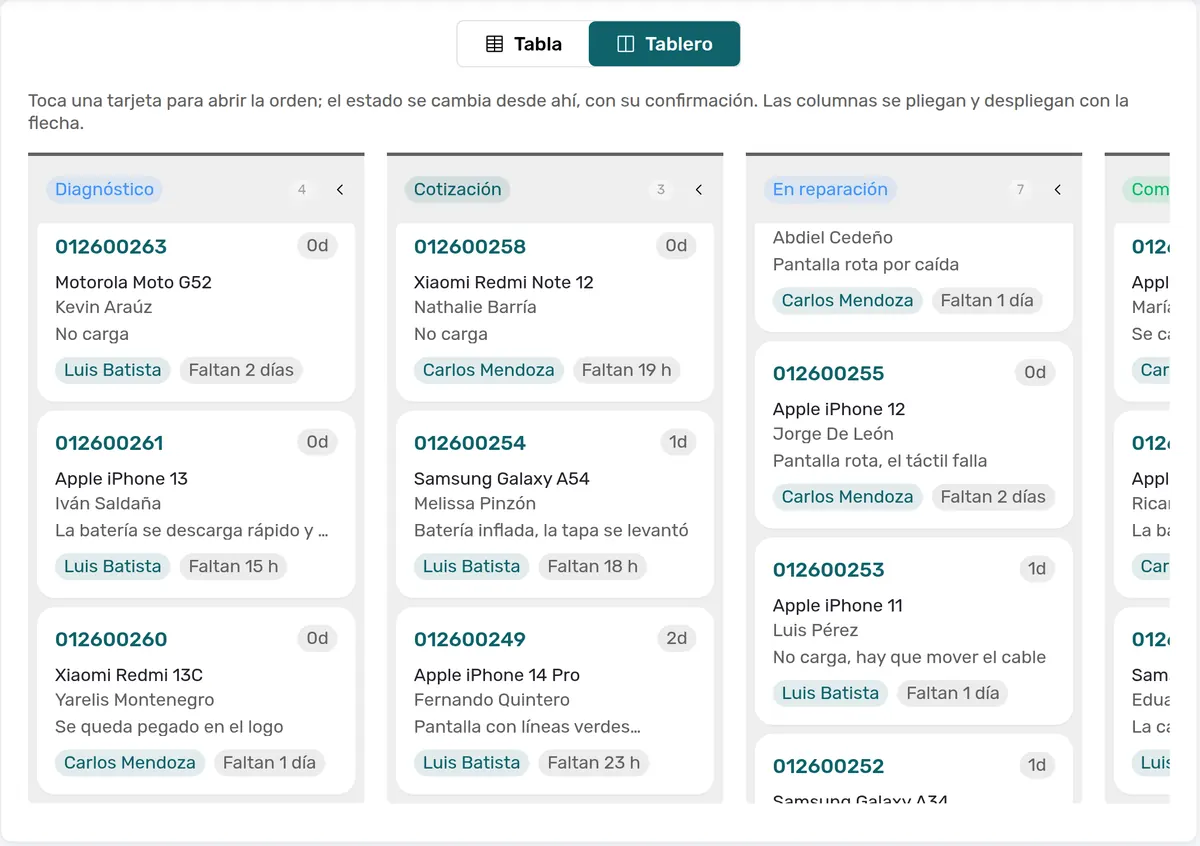Click the Faltan 1 día badge on order 012600253
Image resolution: width=1200 pixels, height=846 pixels.
pyautogui.click(x=952, y=693)
